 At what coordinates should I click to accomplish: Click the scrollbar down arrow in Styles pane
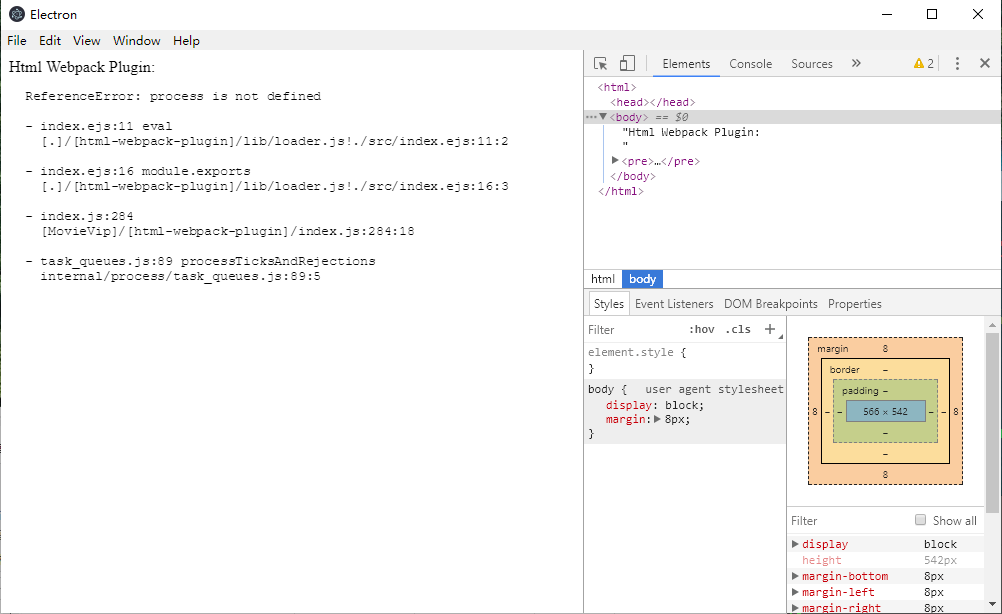pyautogui.click(x=992, y=604)
